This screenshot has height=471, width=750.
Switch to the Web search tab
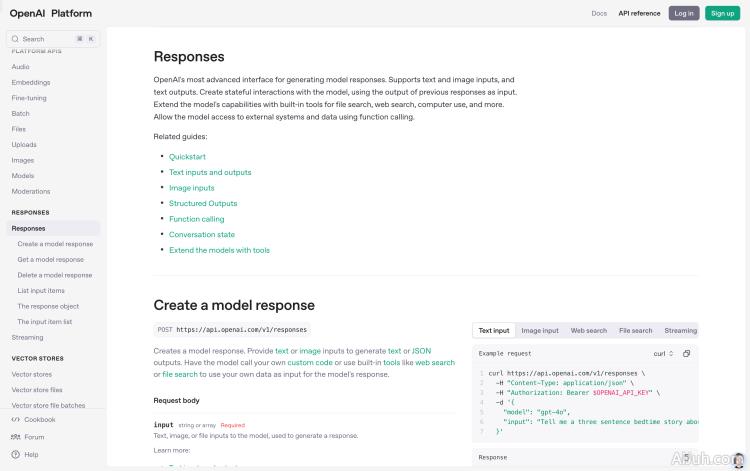[588, 330]
